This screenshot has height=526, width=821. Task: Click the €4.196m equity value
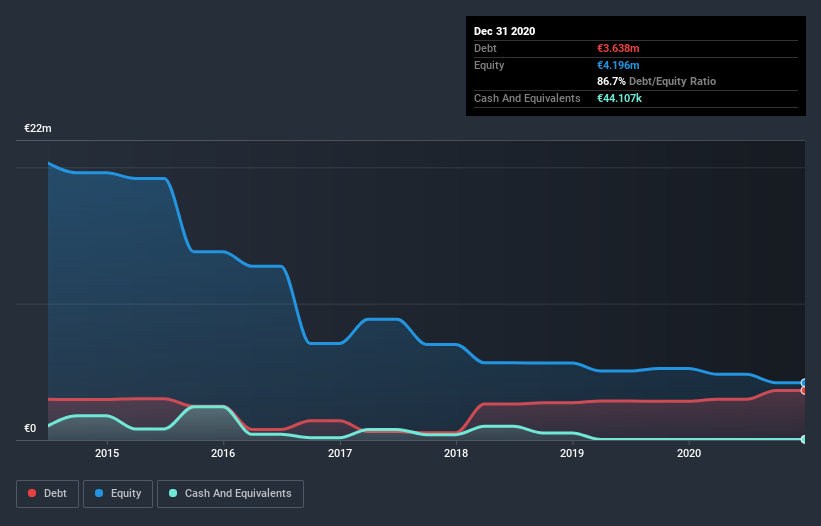(618, 65)
